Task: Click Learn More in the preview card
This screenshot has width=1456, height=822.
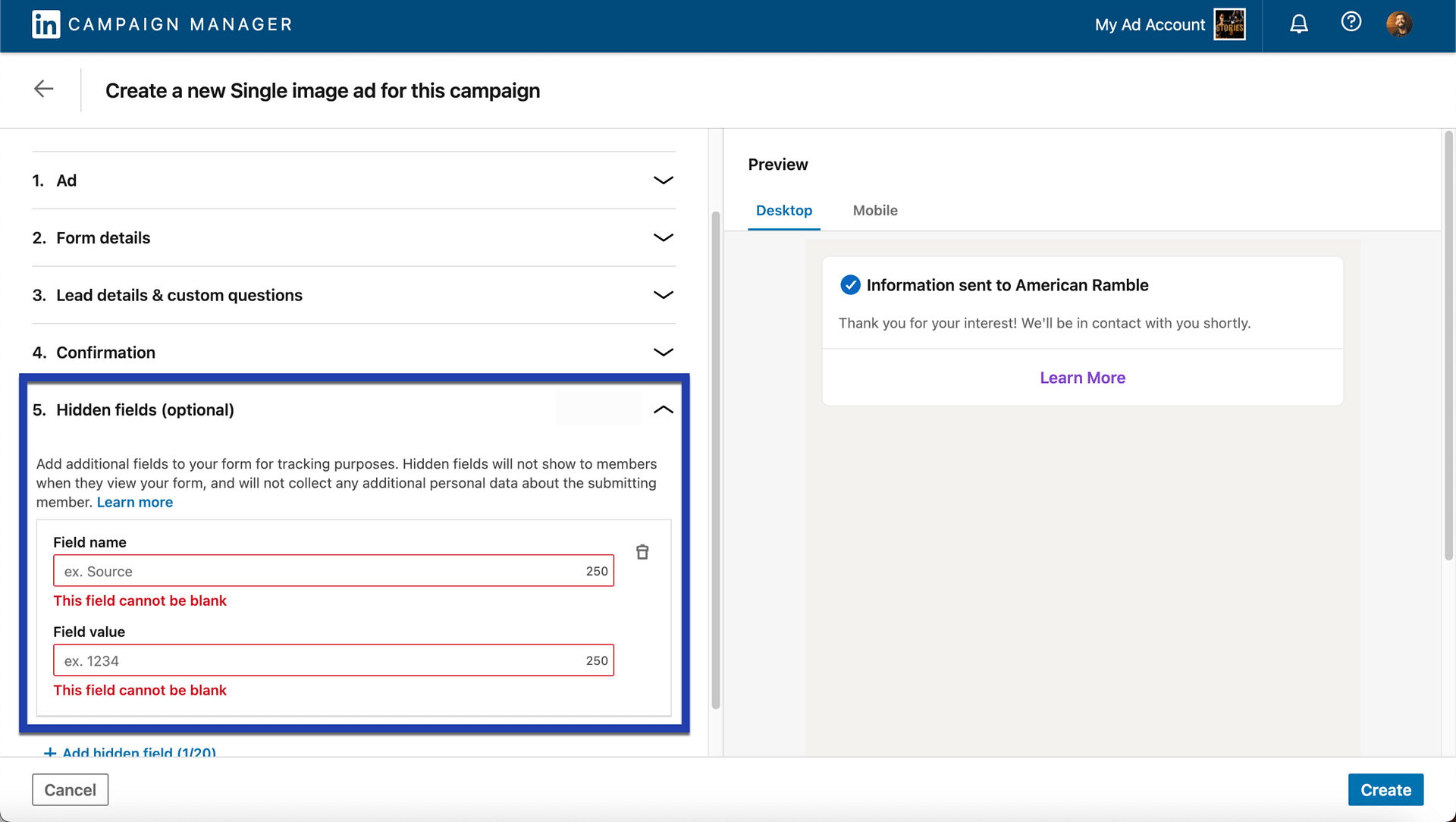Action: pos(1082,378)
